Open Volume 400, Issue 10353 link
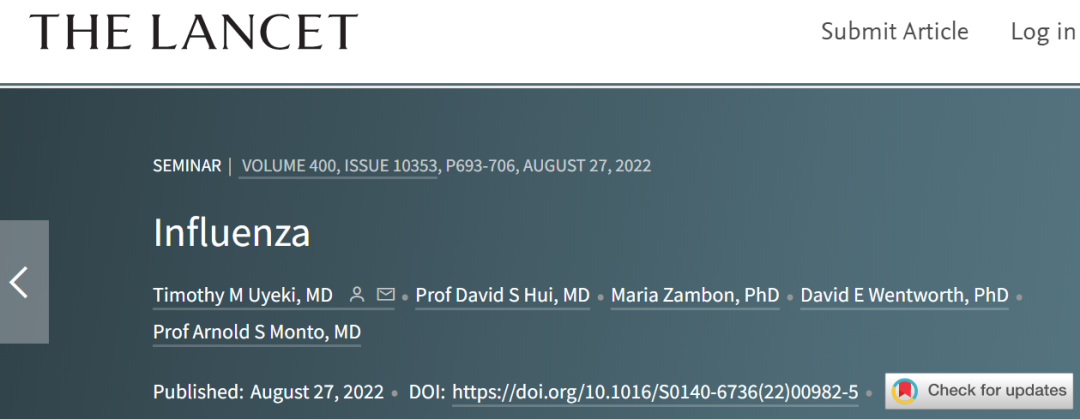Image resolution: width=1080 pixels, height=419 pixels. 339,165
